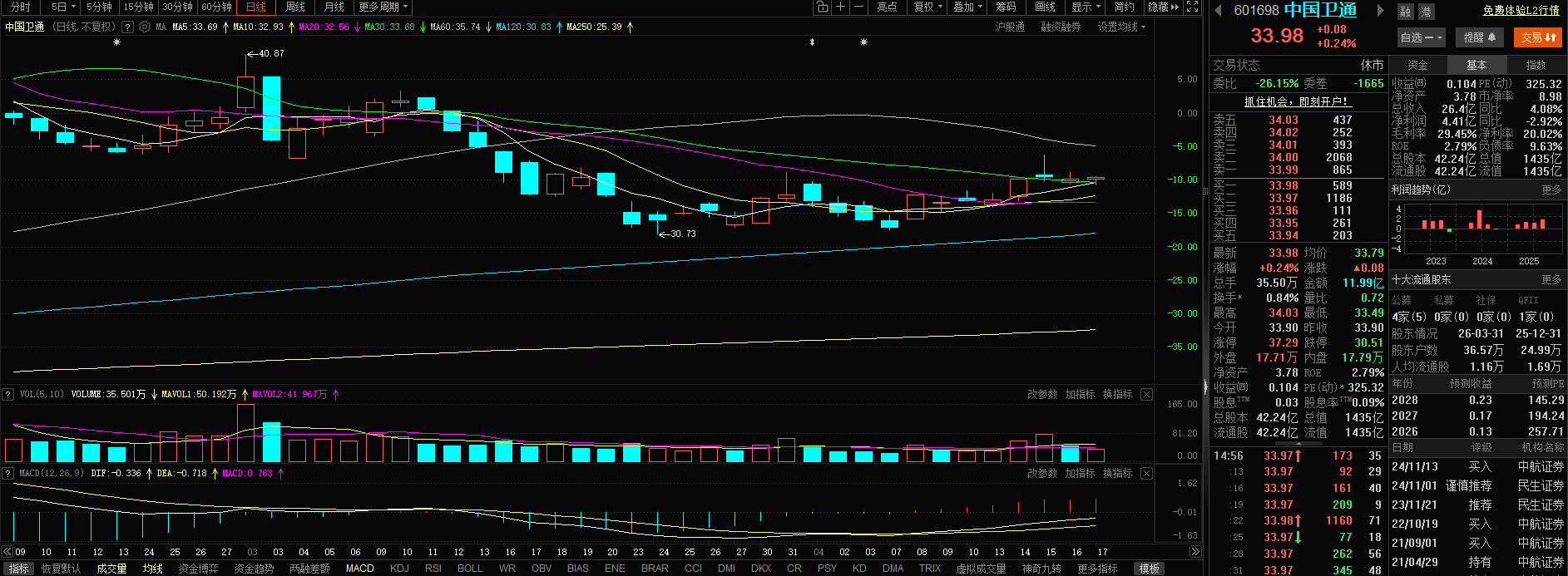The image size is (1568, 576).
Task: Zoom out the chart with the minus icon
Action: (859, 7)
